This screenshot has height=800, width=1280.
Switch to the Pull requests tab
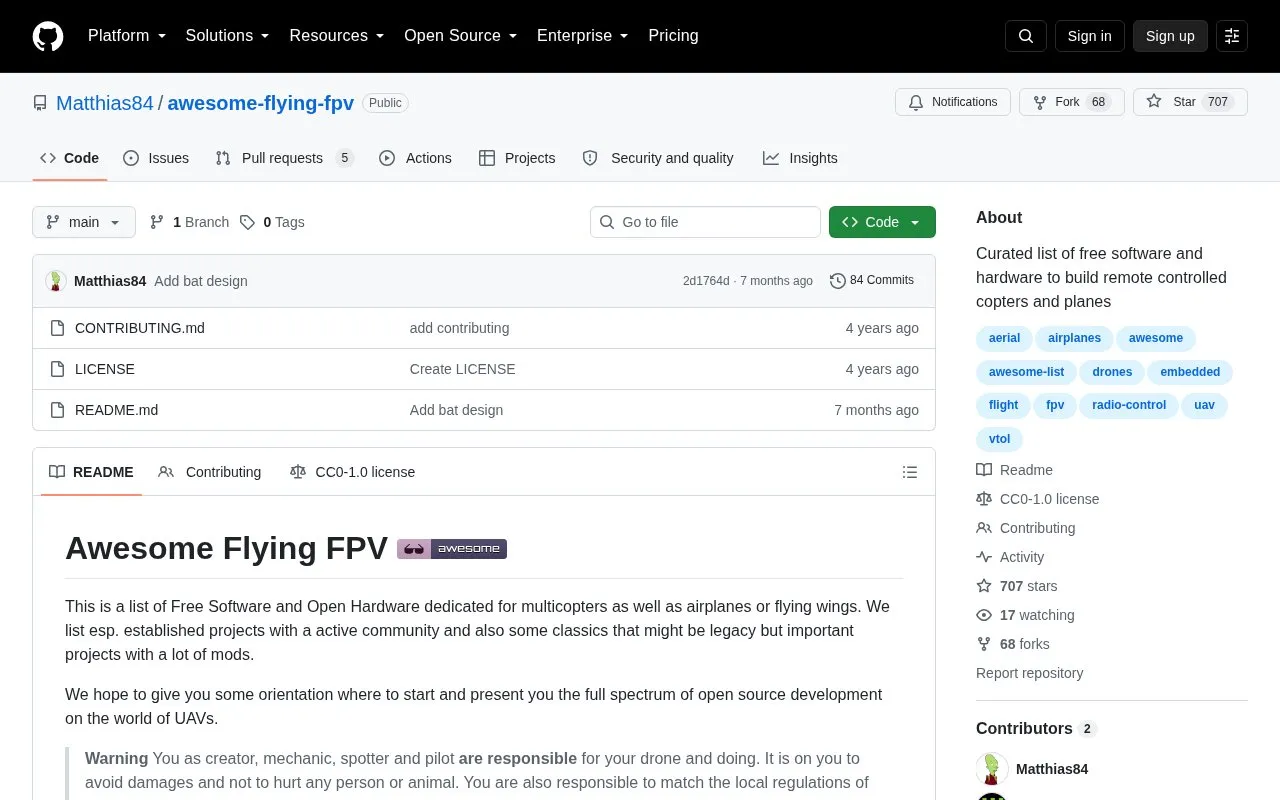point(284,158)
